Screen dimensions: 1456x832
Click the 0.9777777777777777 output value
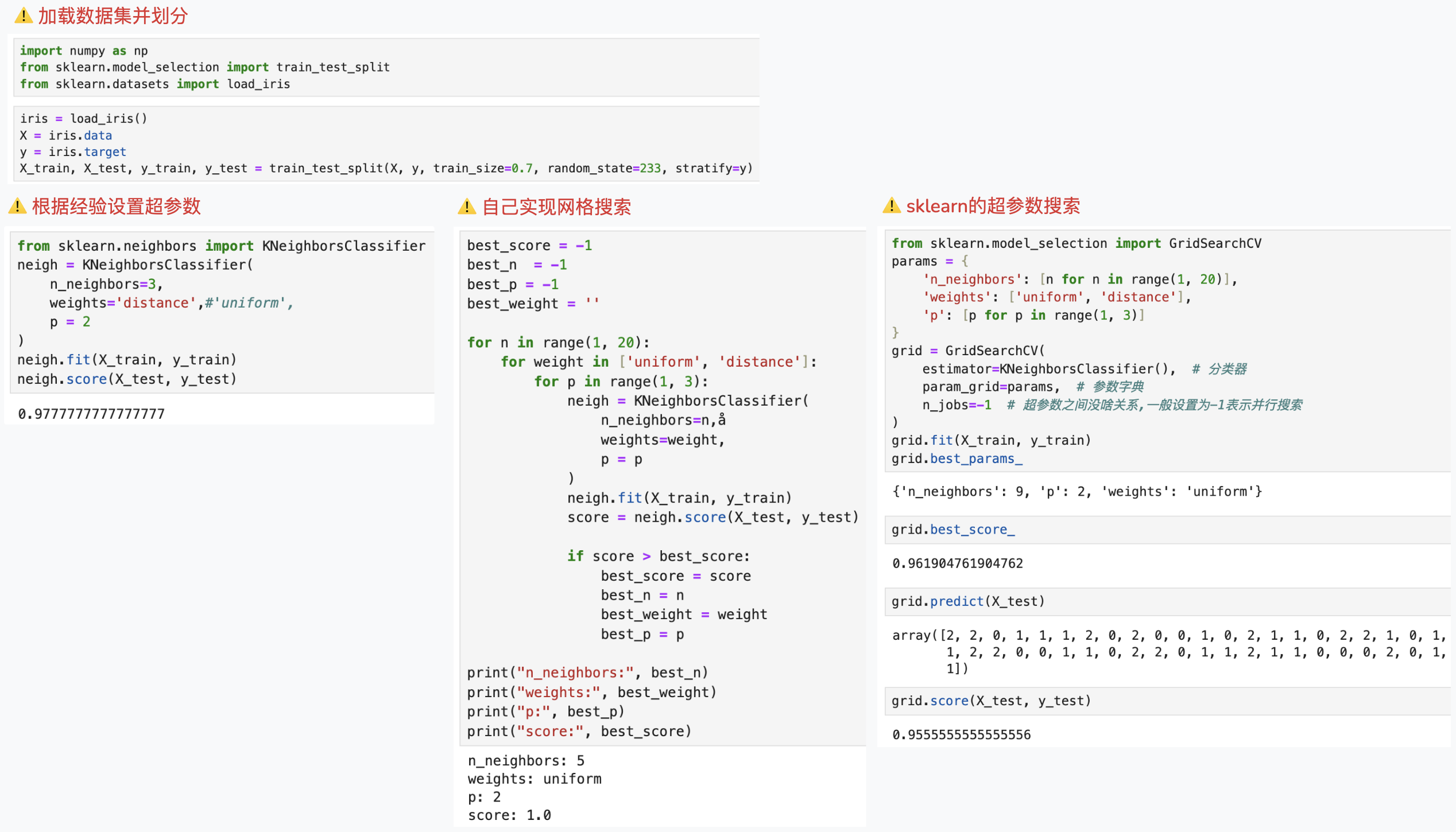coord(91,414)
